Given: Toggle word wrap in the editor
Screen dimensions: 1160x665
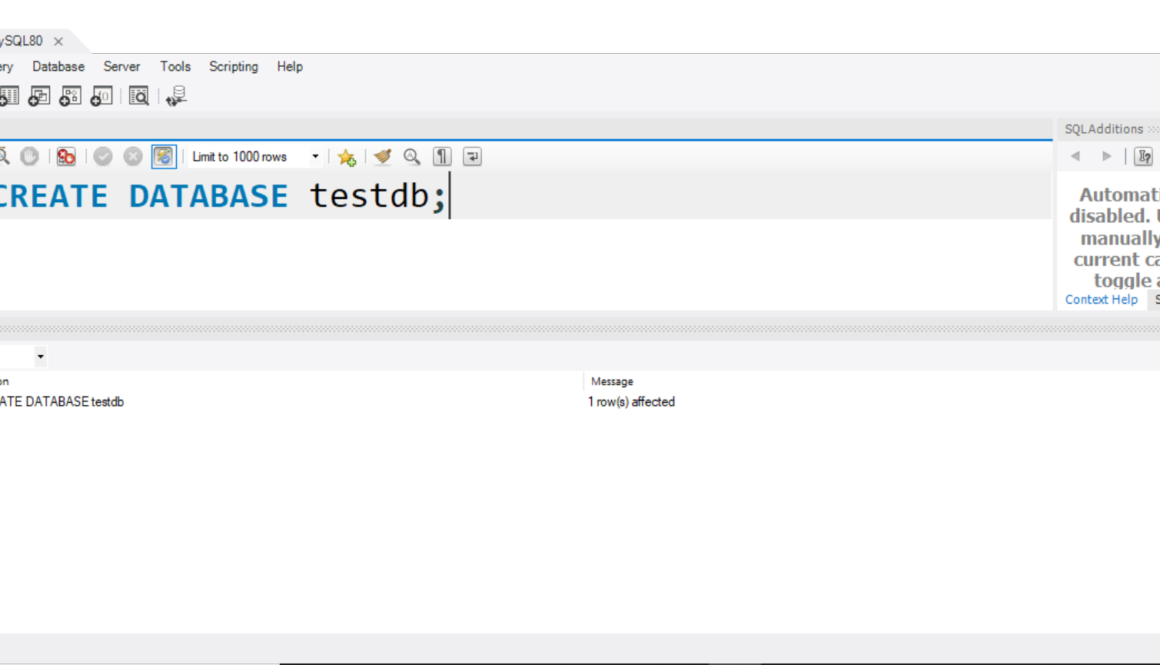Looking at the screenshot, I should click(471, 156).
